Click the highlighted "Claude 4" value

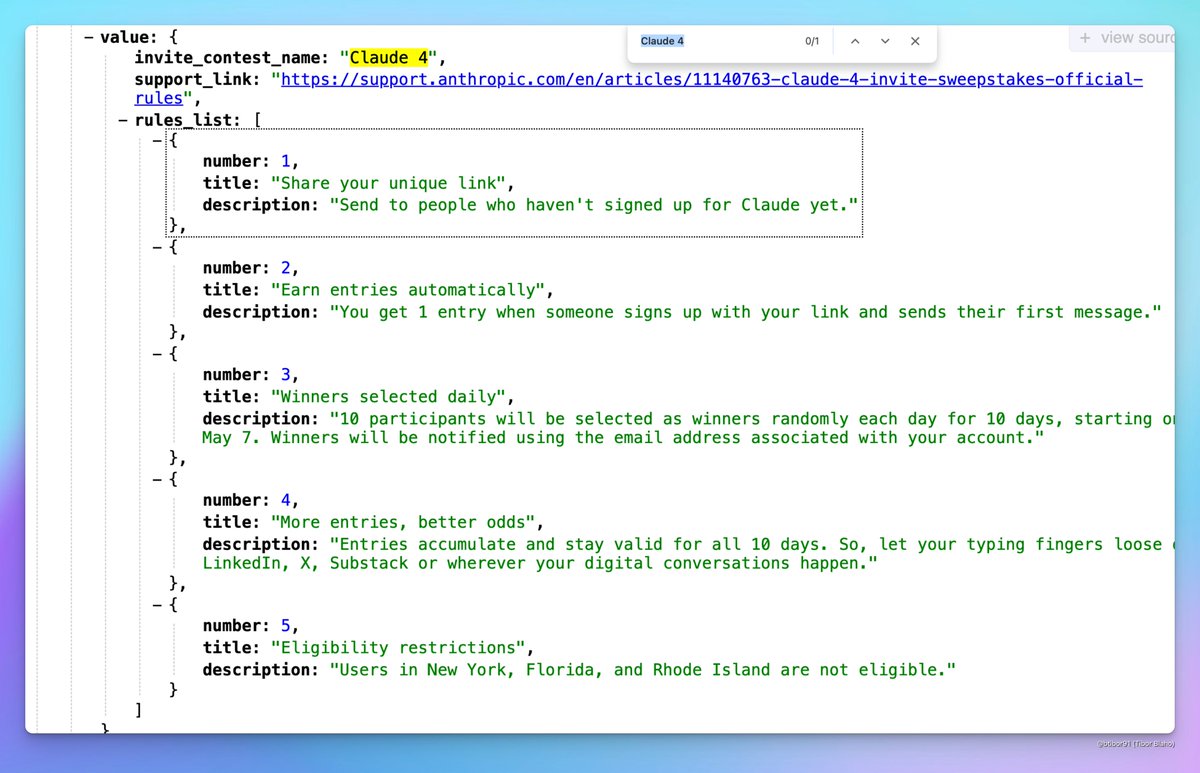click(389, 57)
